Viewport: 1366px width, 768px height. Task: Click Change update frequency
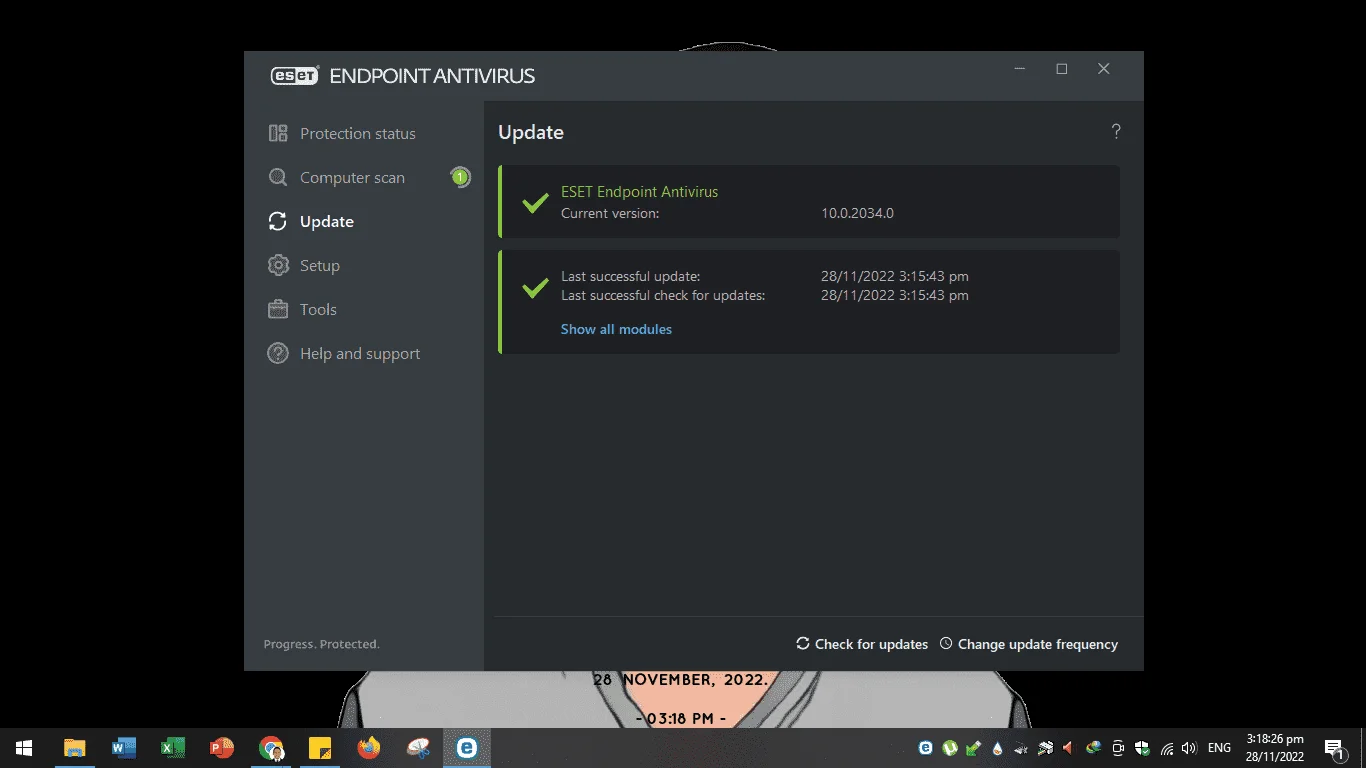tap(1029, 644)
